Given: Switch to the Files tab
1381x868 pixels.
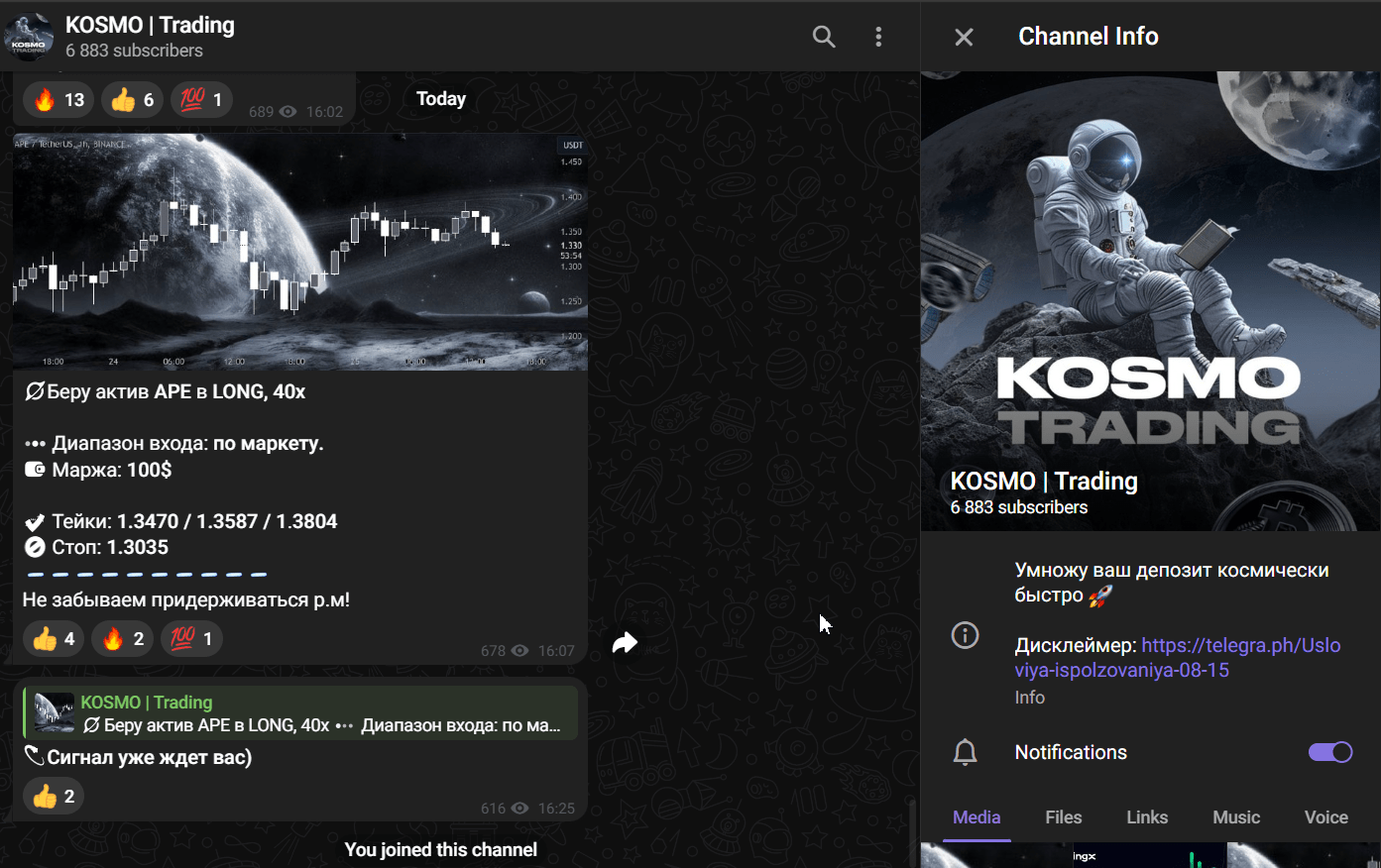Looking at the screenshot, I should tap(1064, 817).
